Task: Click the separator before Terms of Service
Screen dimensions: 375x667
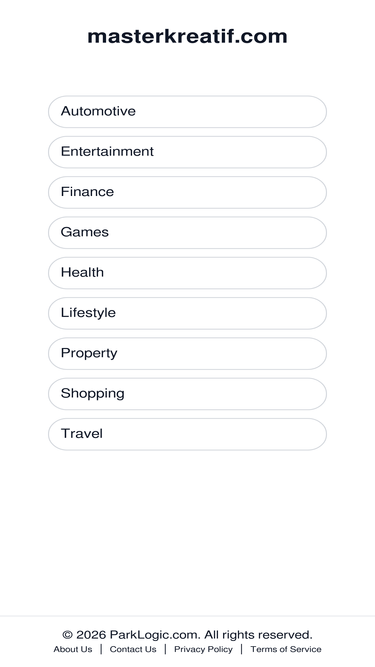Action: coord(241,649)
